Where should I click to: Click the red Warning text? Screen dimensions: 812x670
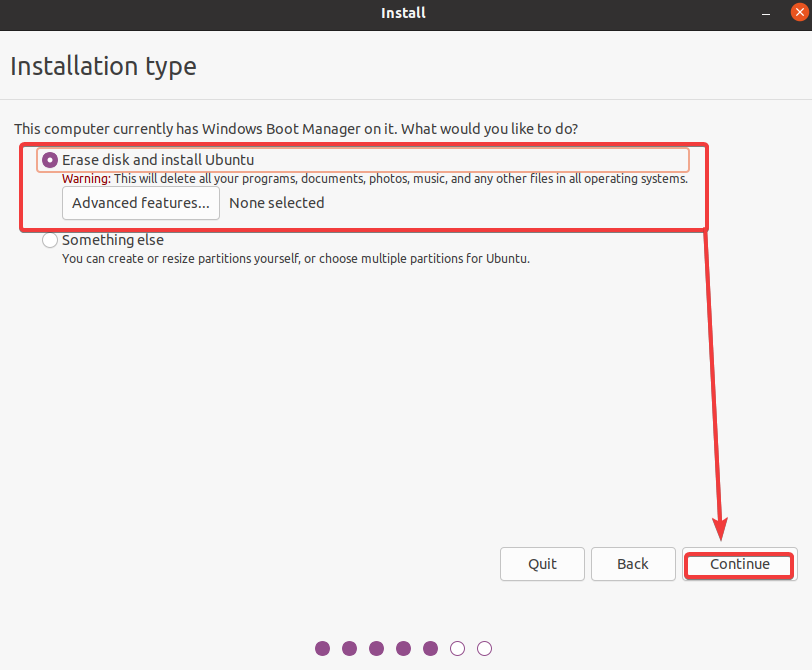click(x=86, y=179)
